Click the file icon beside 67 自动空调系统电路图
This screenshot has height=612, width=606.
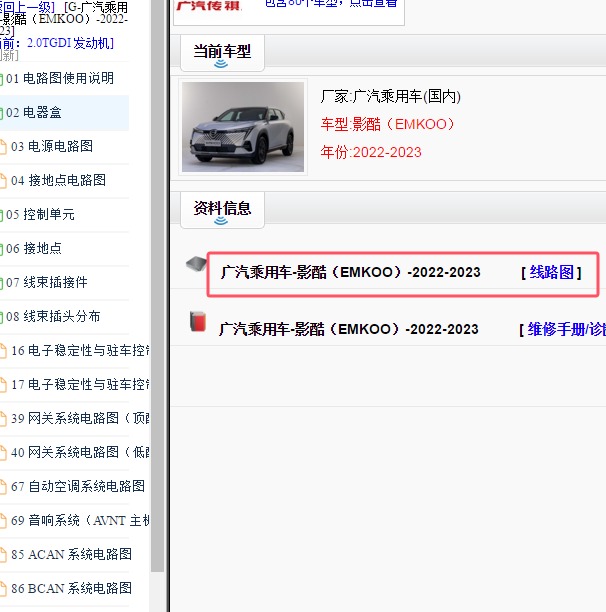pos(3,487)
